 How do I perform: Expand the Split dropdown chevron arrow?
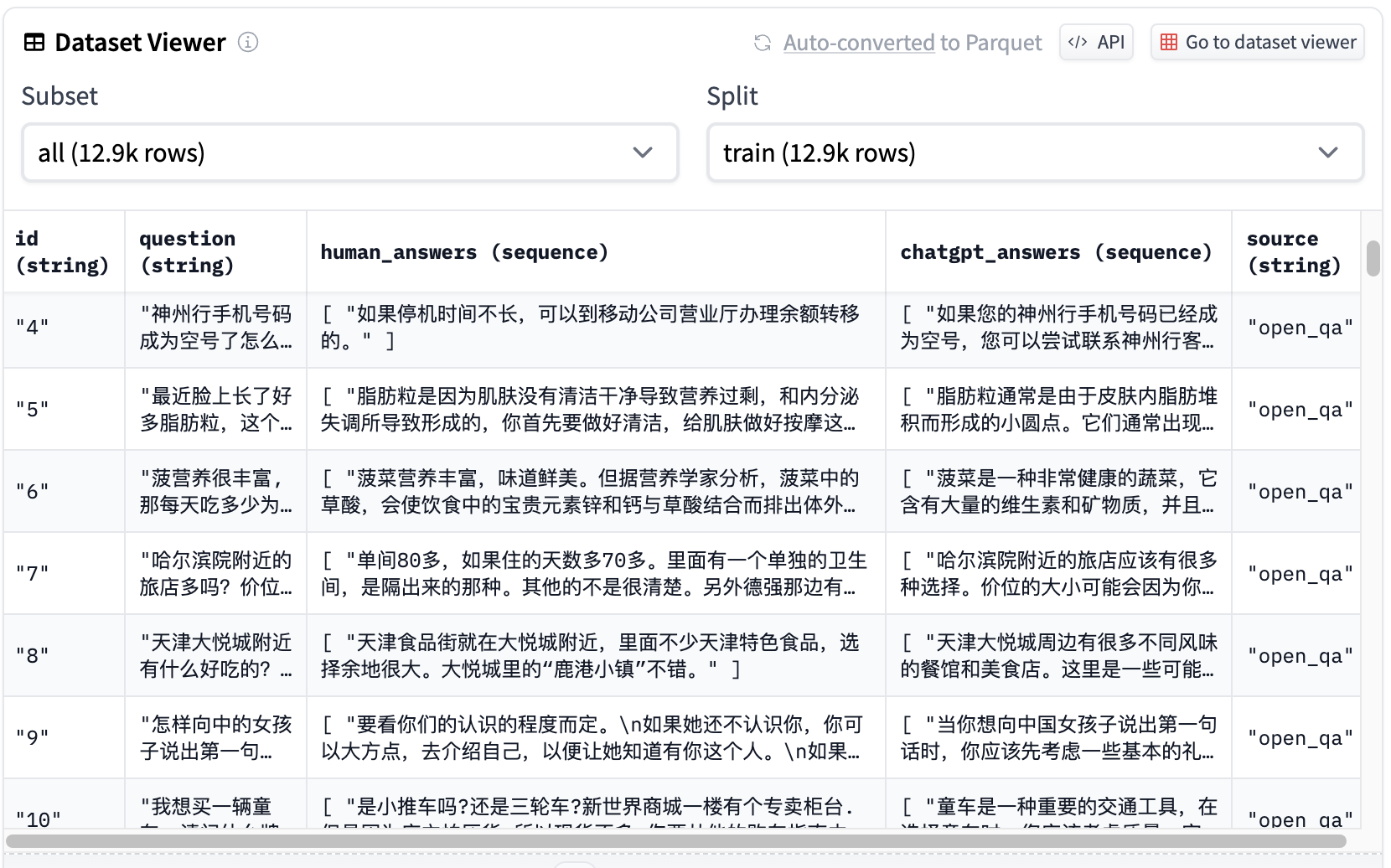click(1328, 152)
